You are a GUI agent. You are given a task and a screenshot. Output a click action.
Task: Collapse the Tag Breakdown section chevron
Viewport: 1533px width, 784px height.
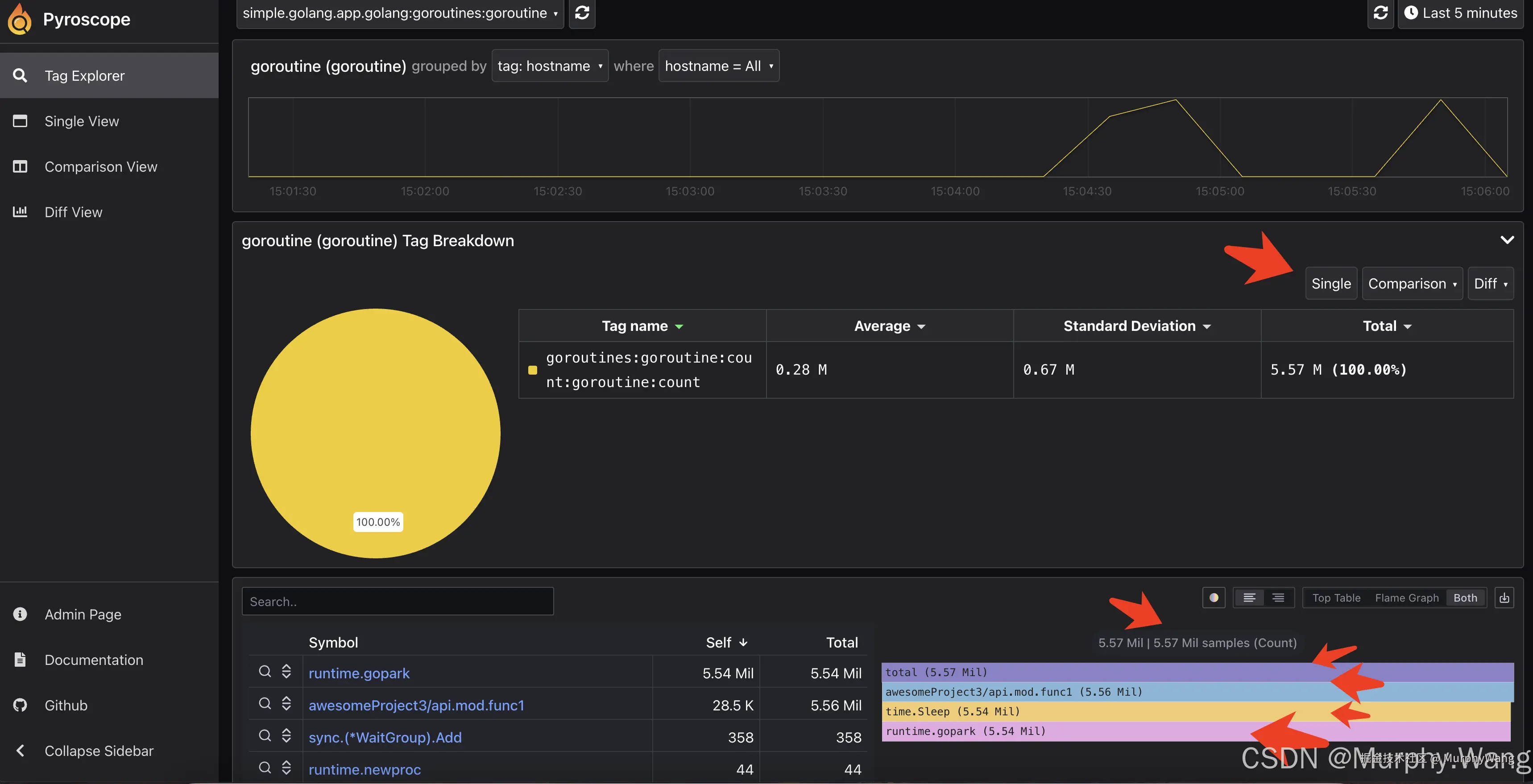1507,240
